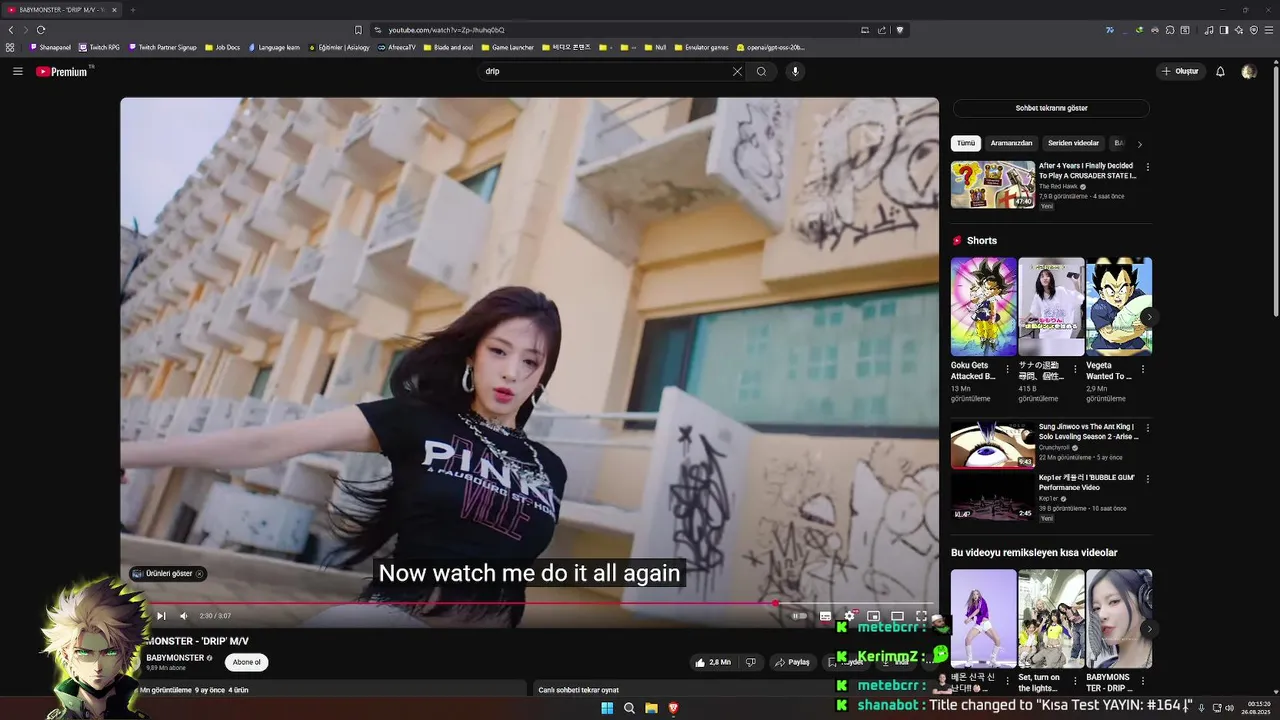This screenshot has height=720, width=1280.
Task: Clear the search box with X
Action: (x=737, y=71)
